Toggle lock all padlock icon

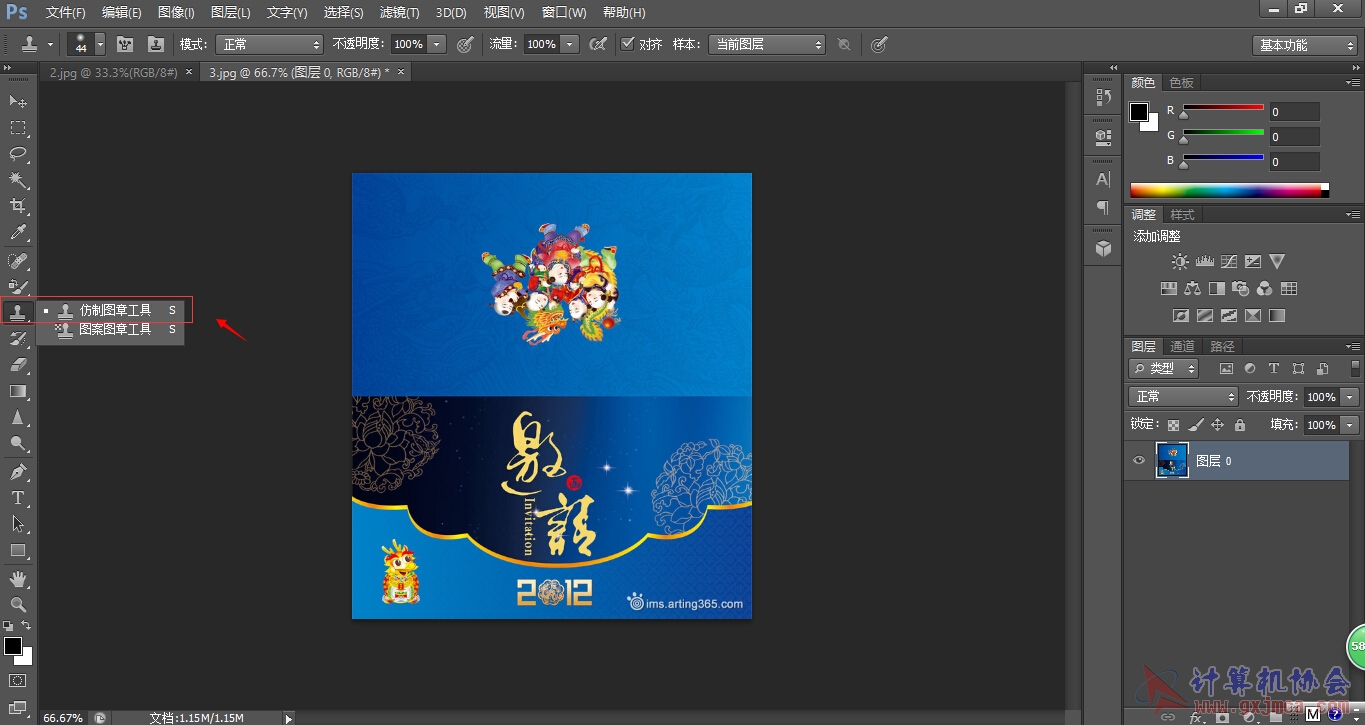[x=1240, y=425]
